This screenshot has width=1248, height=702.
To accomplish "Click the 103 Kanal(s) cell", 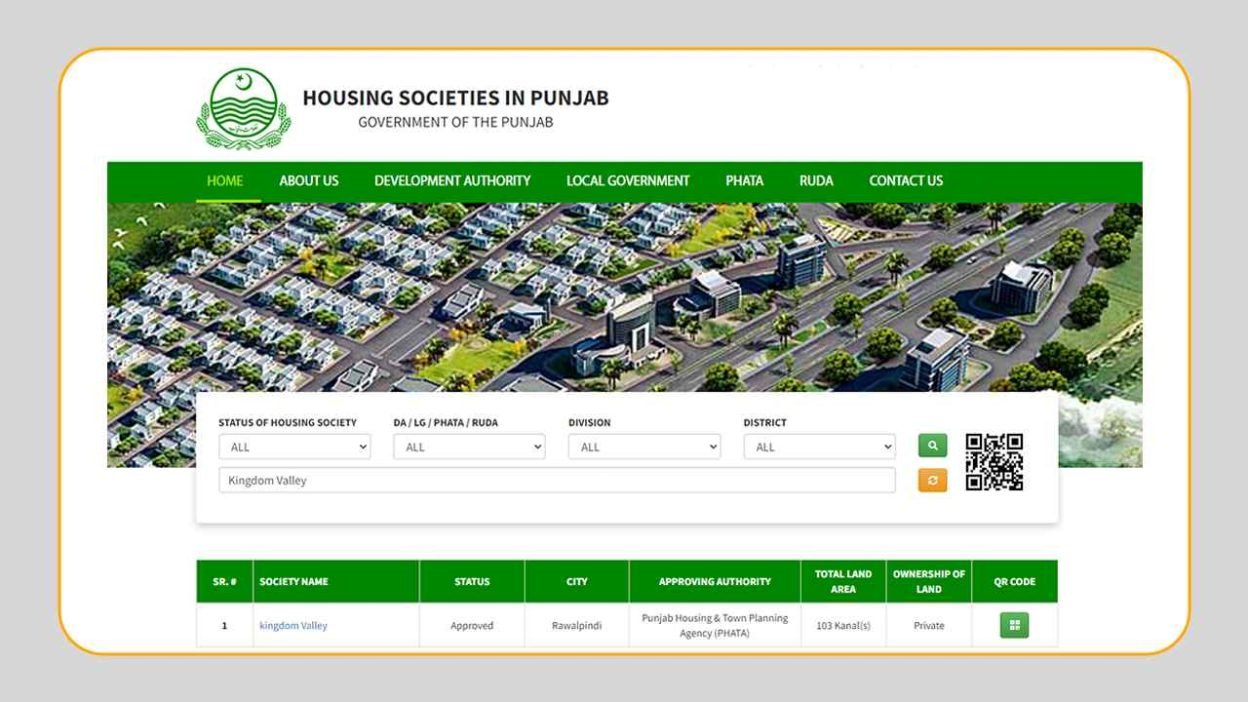I will pyautogui.click(x=843, y=626).
